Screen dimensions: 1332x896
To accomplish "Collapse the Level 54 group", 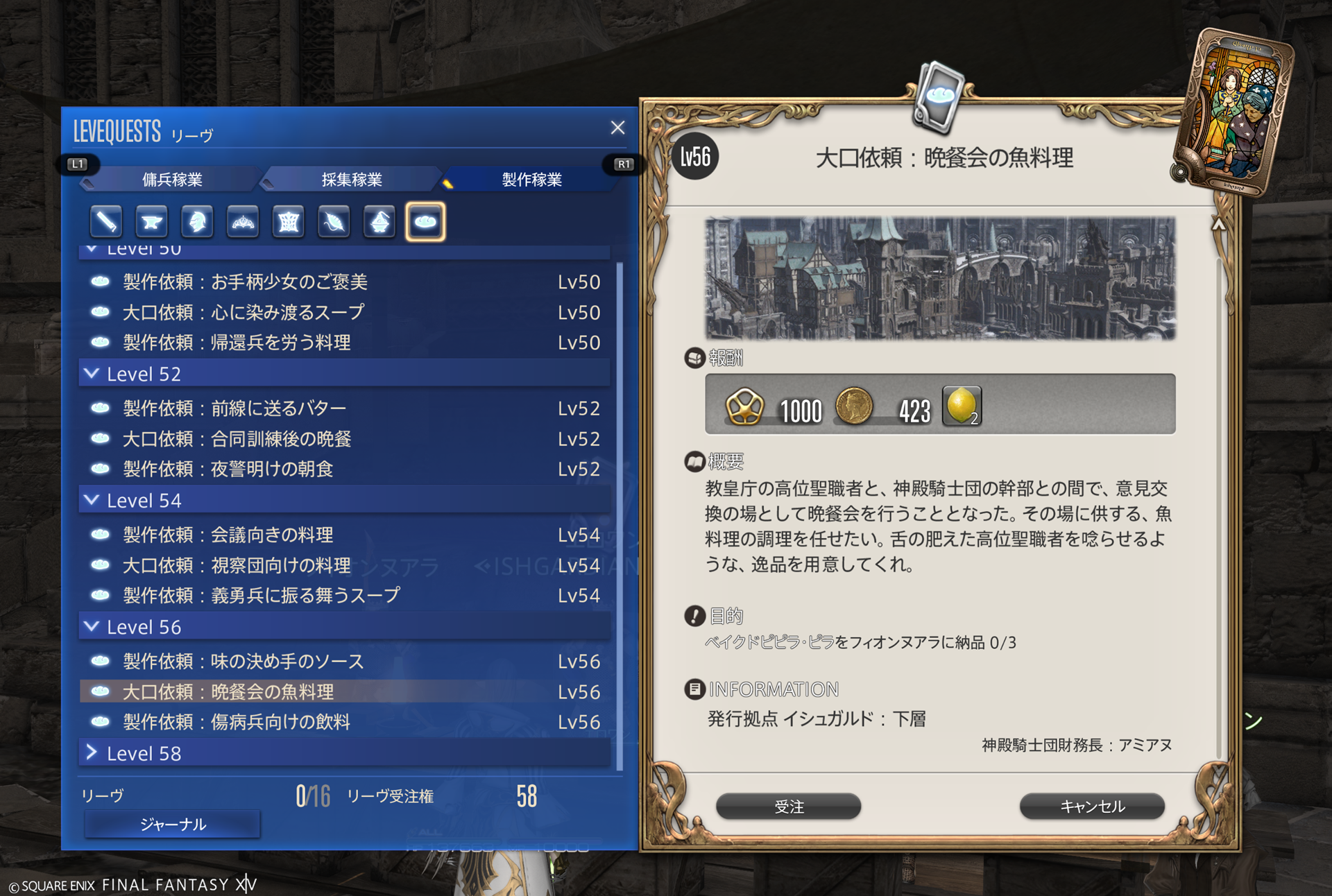I will pos(345,500).
